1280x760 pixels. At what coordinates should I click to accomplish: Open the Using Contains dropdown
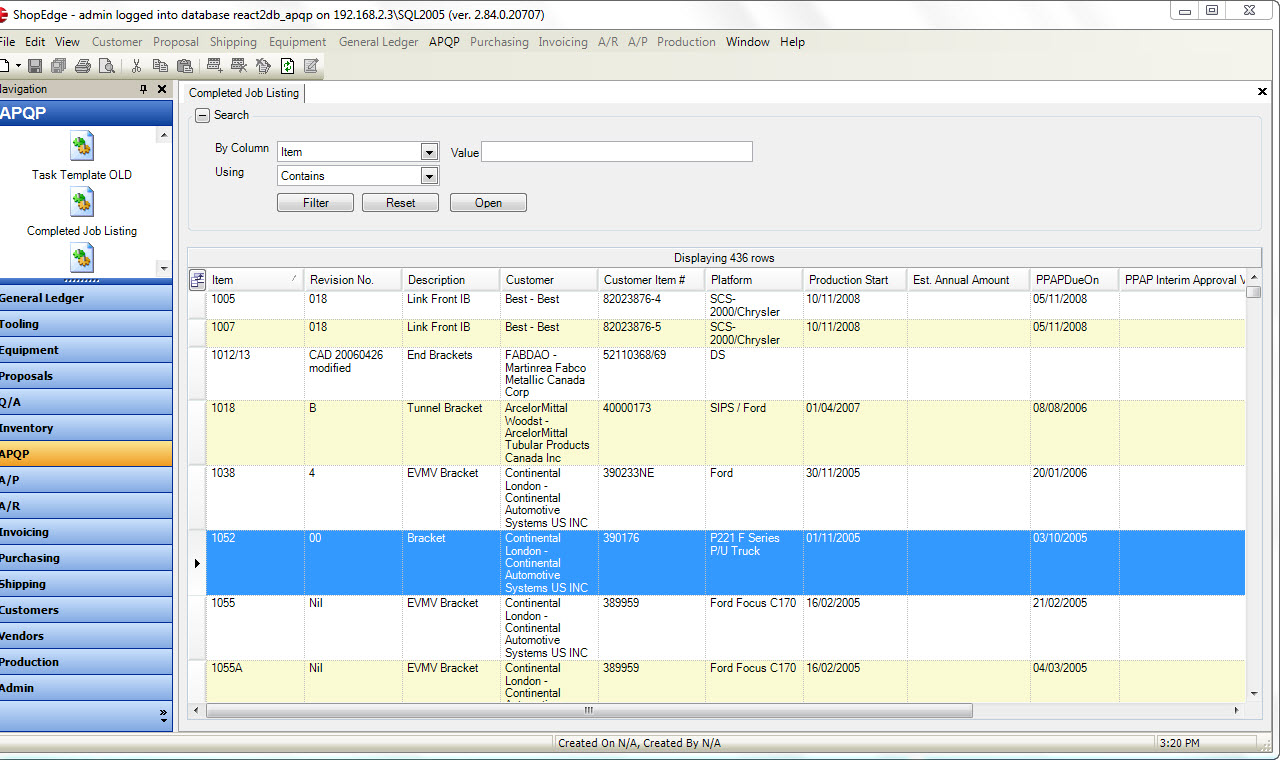click(429, 176)
